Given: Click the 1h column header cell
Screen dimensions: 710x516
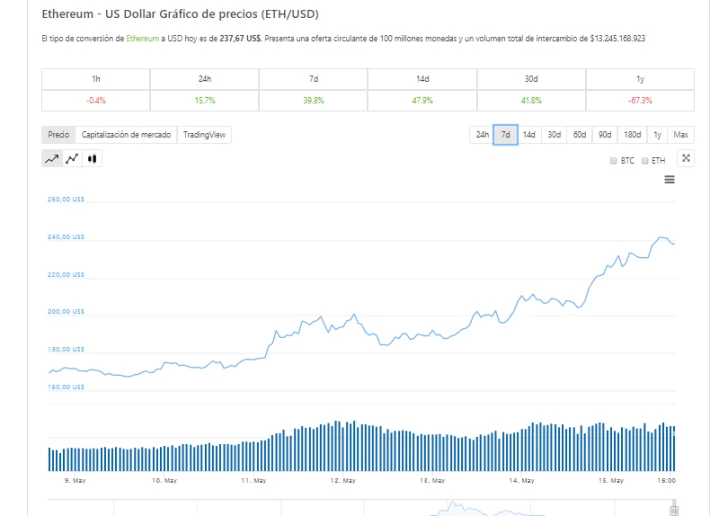Looking at the screenshot, I should [x=96, y=79].
